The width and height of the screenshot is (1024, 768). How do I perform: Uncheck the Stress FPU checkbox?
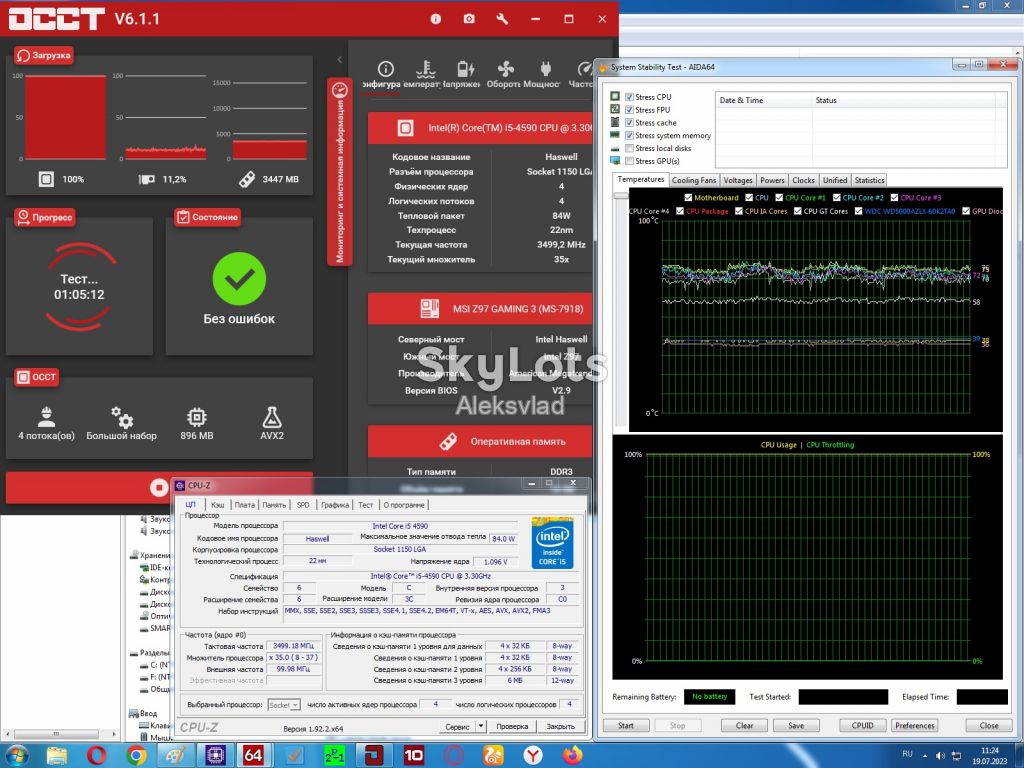pyautogui.click(x=629, y=110)
